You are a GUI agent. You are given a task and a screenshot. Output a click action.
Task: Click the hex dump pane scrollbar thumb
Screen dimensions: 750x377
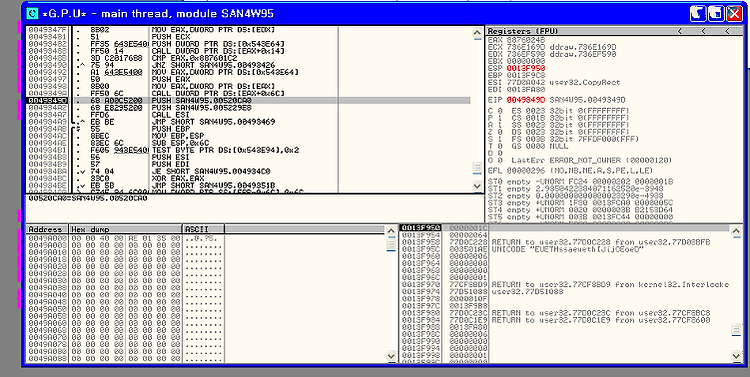click(x=391, y=245)
